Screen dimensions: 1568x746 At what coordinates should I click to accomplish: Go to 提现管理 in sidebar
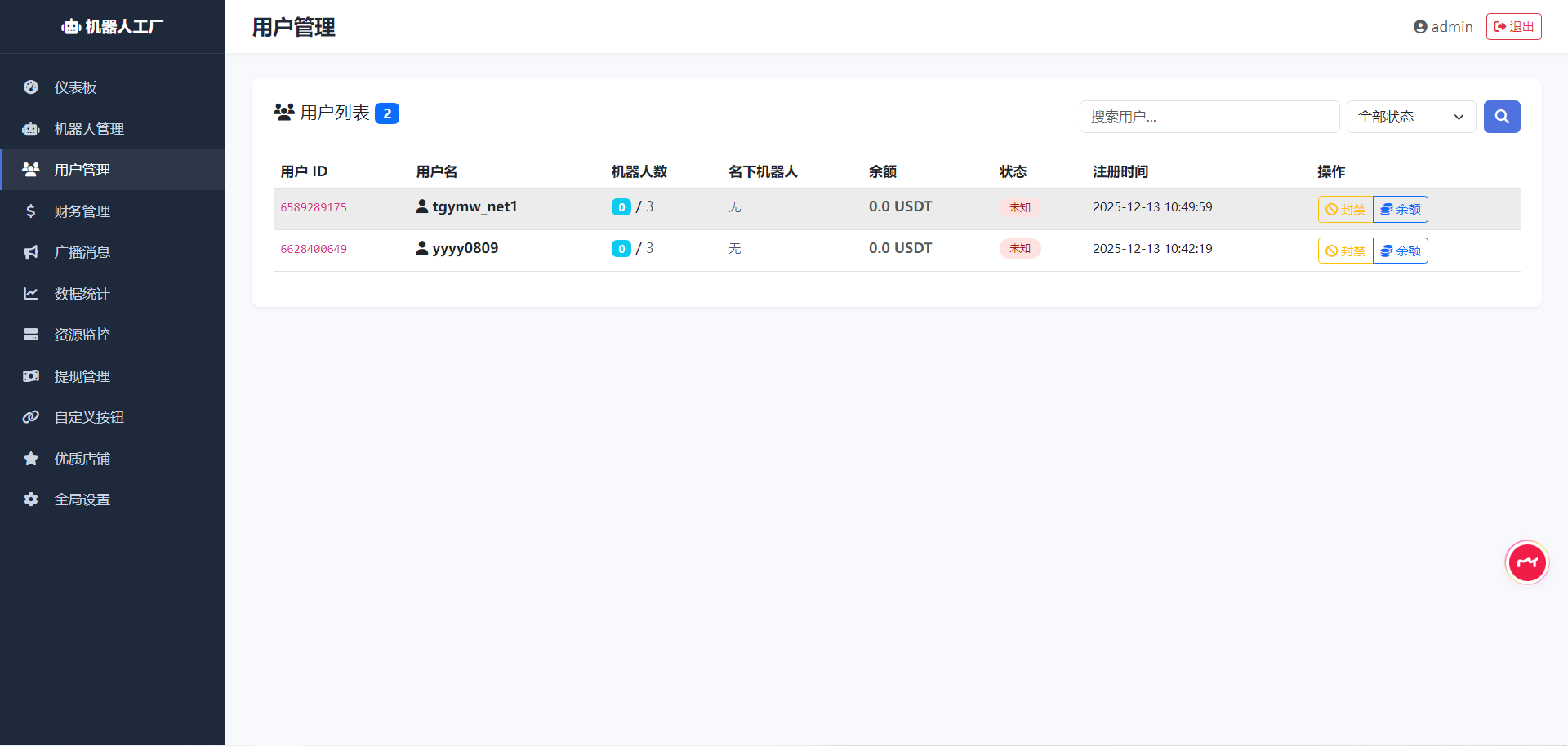(x=82, y=376)
